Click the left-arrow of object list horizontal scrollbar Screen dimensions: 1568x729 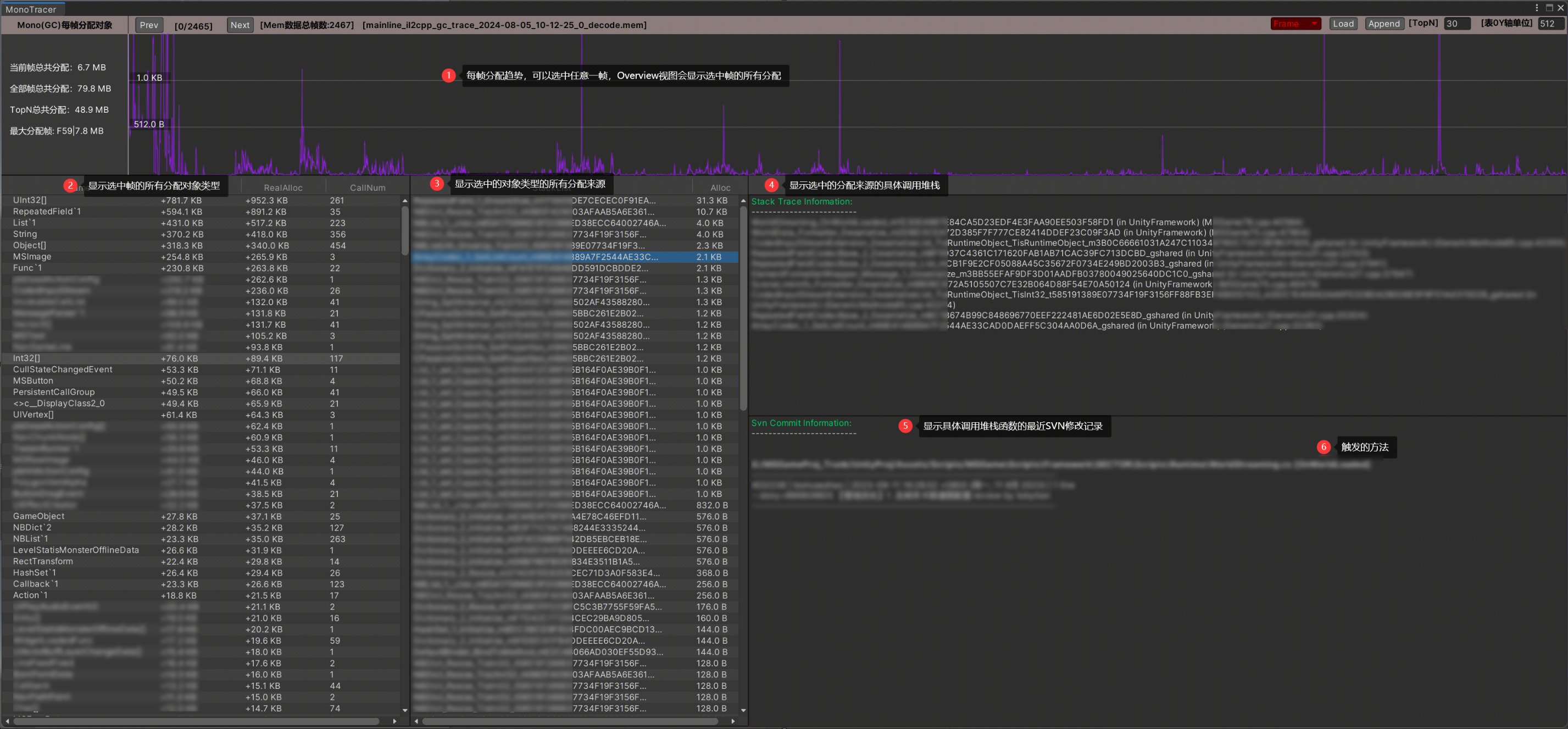coord(7,722)
